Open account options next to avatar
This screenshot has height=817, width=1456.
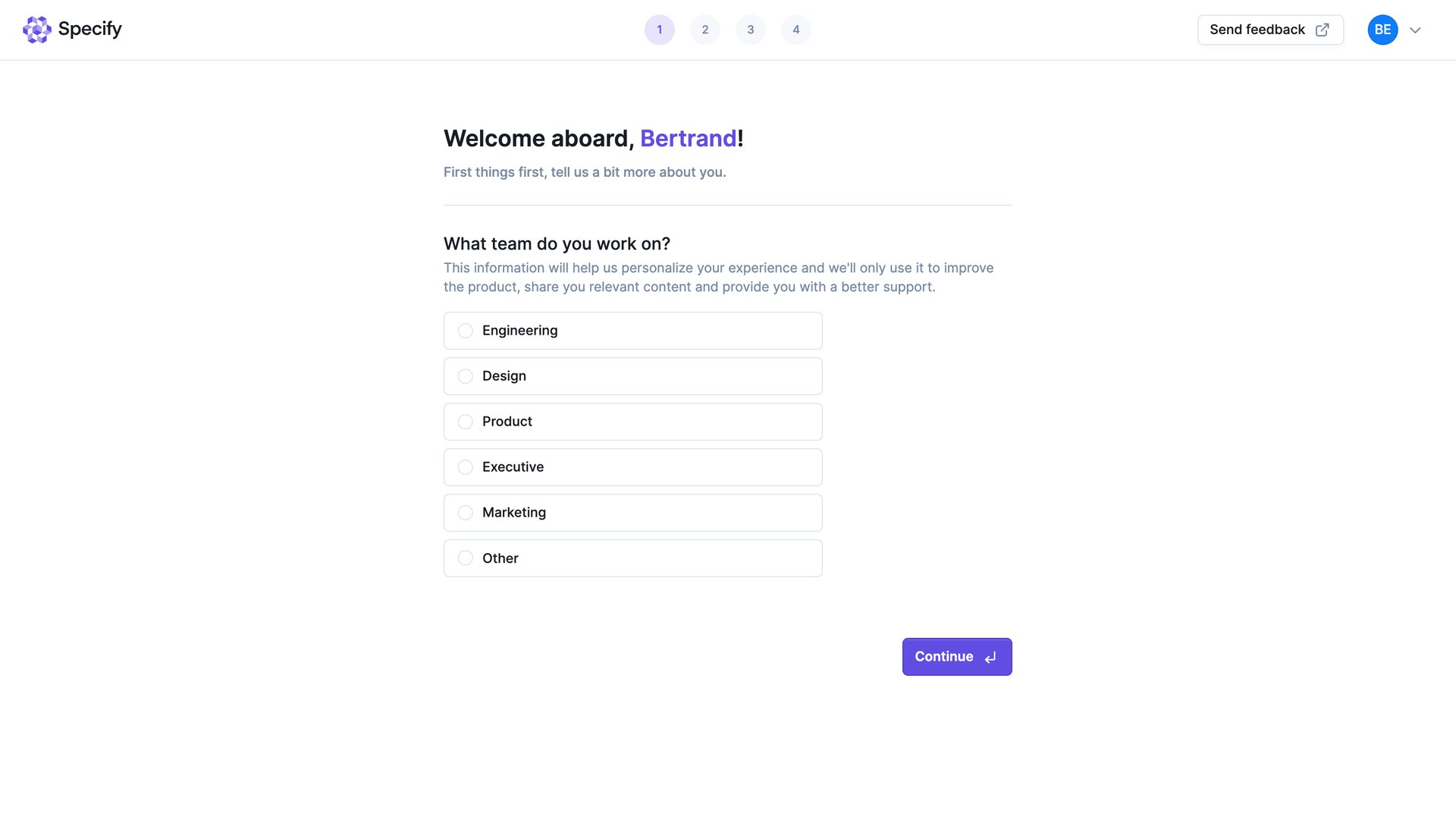[x=1415, y=30]
